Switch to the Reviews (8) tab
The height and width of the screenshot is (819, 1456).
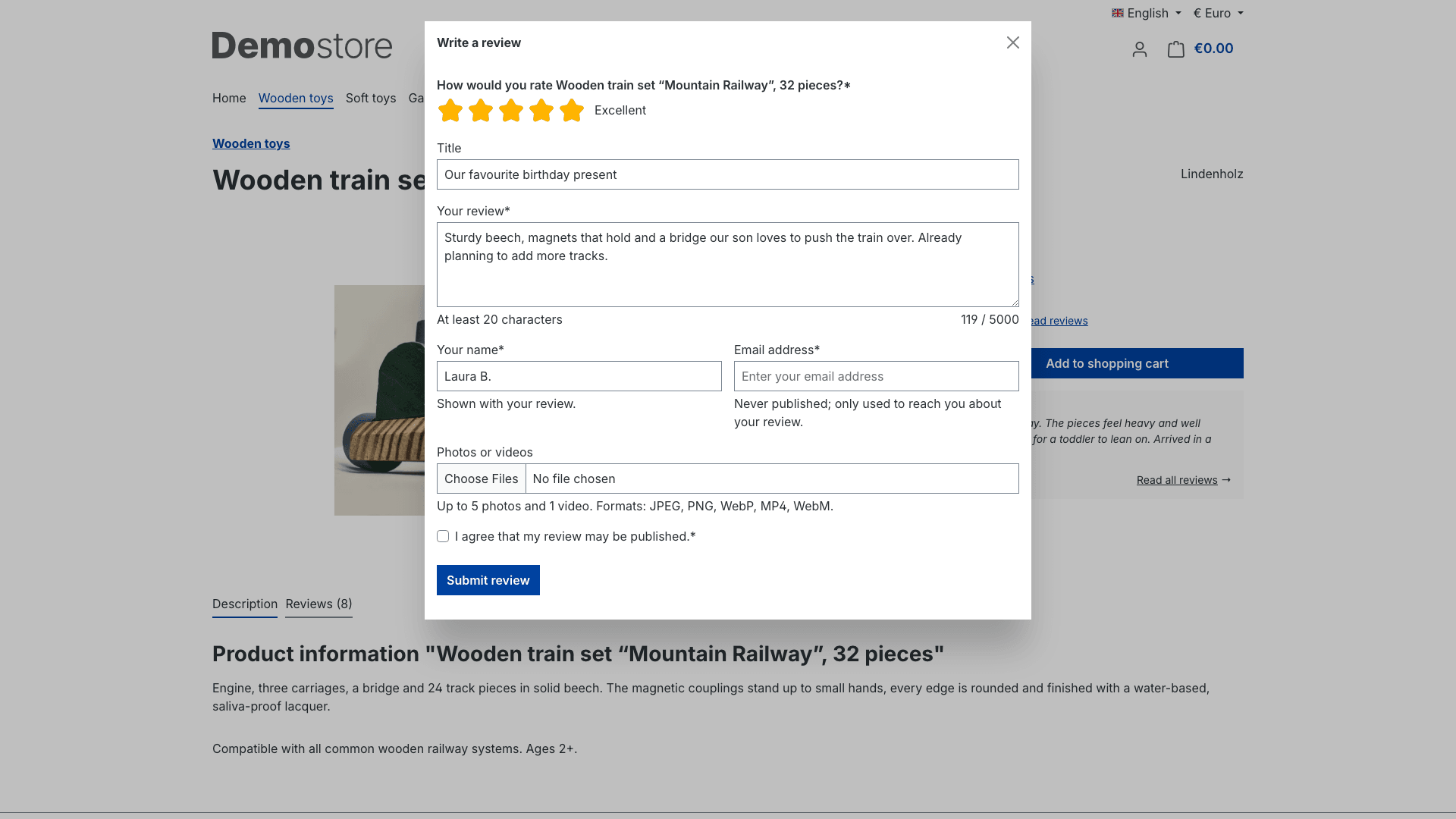click(318, 604)
